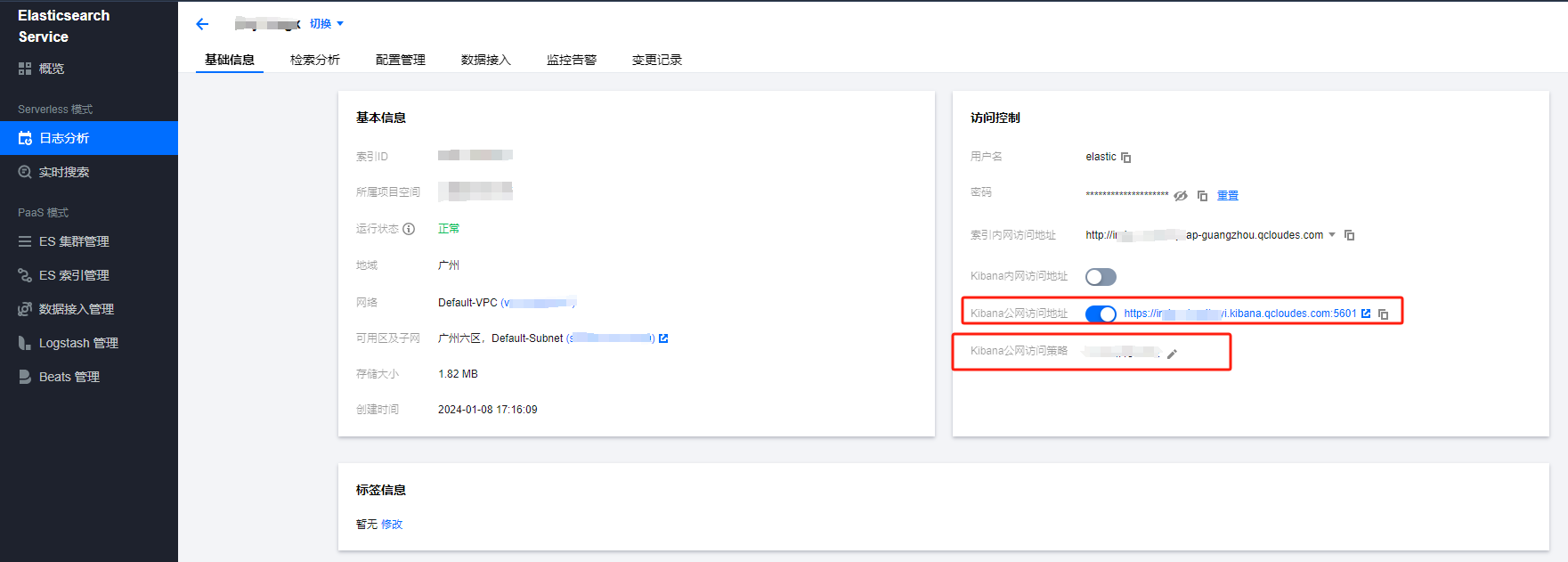Reveal the hidden password
The image size is (1568, 562).
(x=1181, y=196)
